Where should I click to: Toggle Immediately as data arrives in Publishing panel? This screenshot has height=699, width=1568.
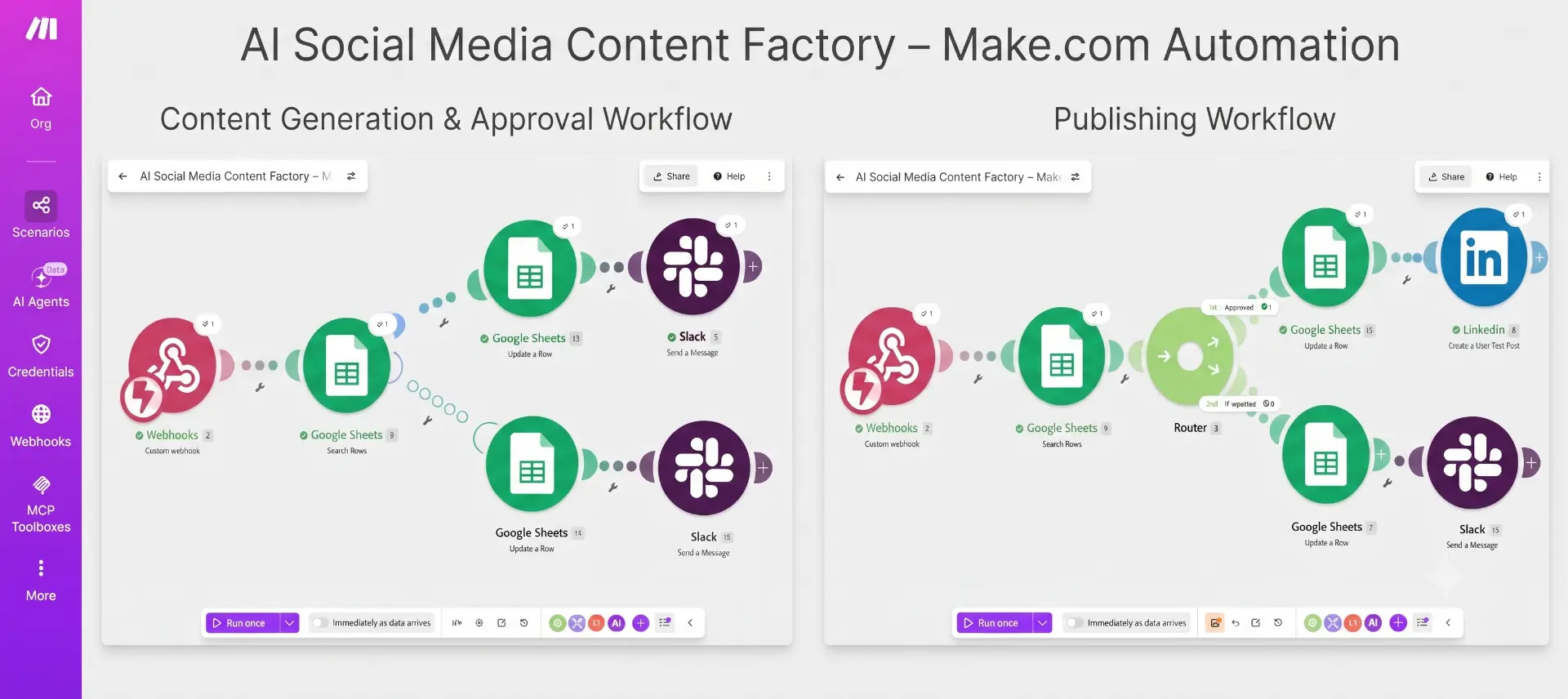click(1075, 623)
